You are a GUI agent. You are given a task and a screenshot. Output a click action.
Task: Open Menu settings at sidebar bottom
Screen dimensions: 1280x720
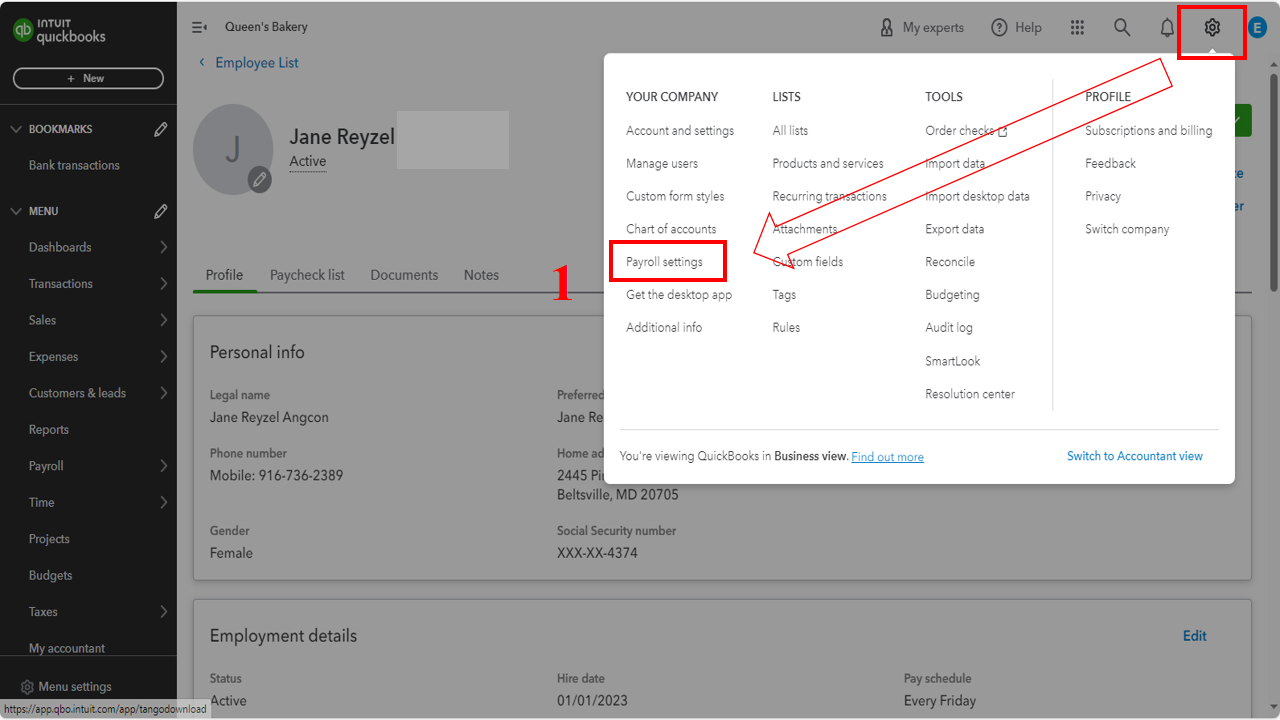(x=66, y=687)
